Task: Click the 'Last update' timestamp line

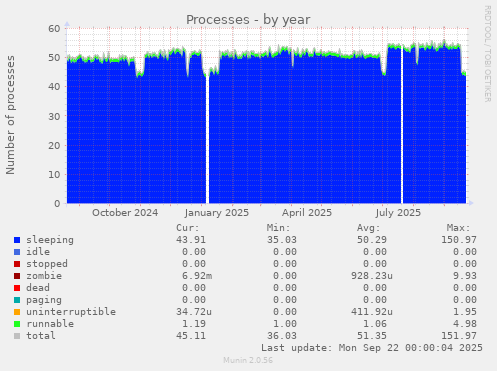Action: 372,348
